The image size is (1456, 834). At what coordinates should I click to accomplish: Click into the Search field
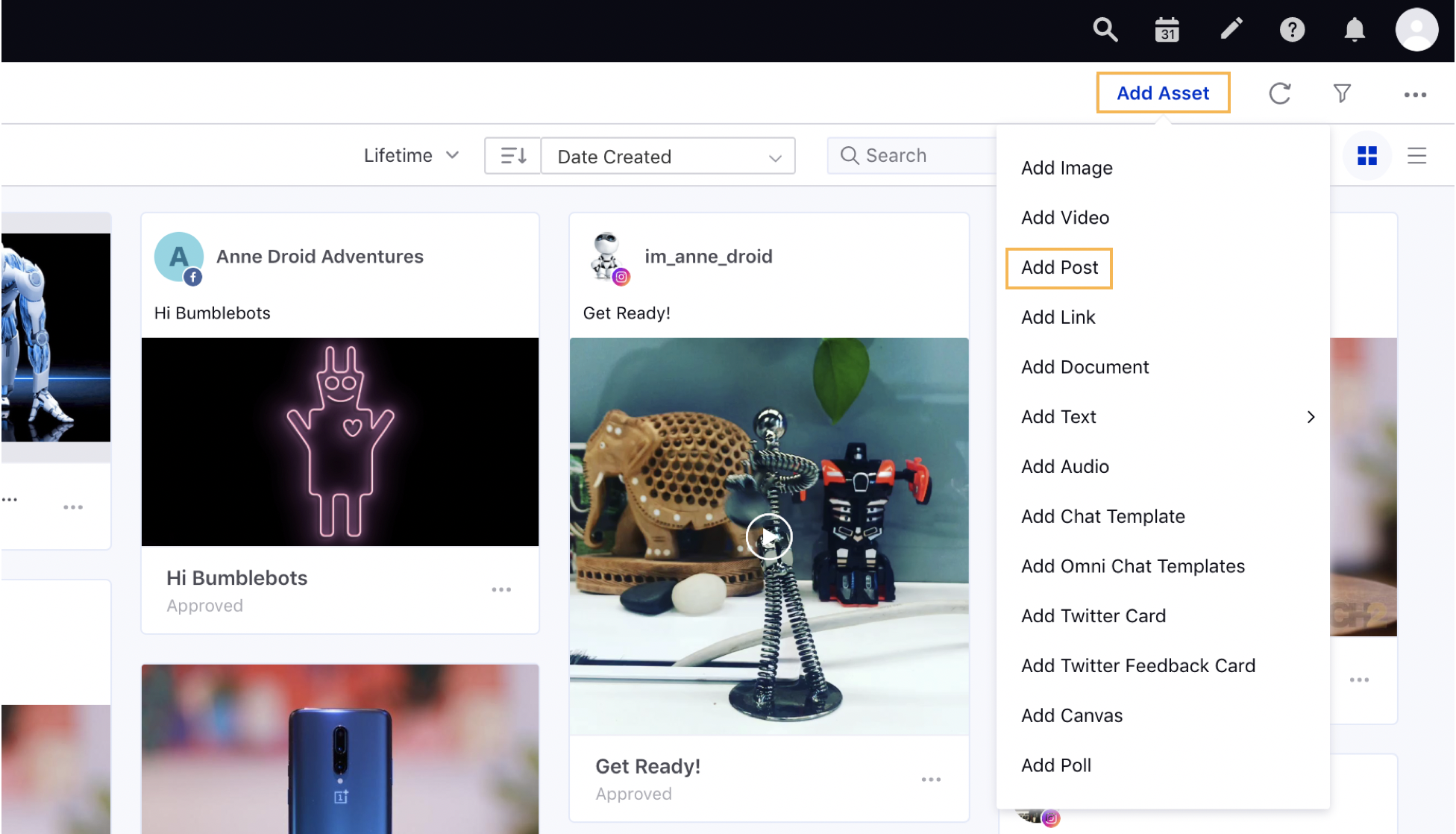coord(911,155)
